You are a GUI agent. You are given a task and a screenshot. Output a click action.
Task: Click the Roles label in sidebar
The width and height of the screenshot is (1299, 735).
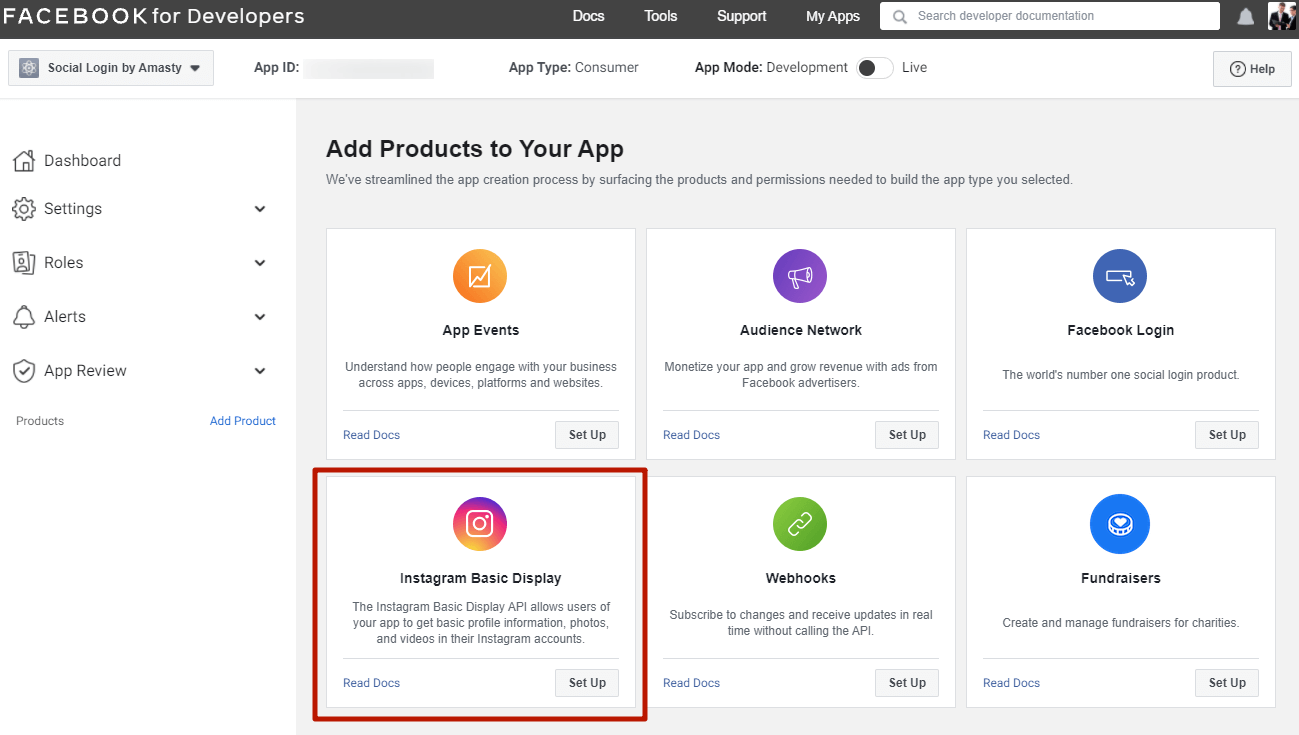pos(63,263)
